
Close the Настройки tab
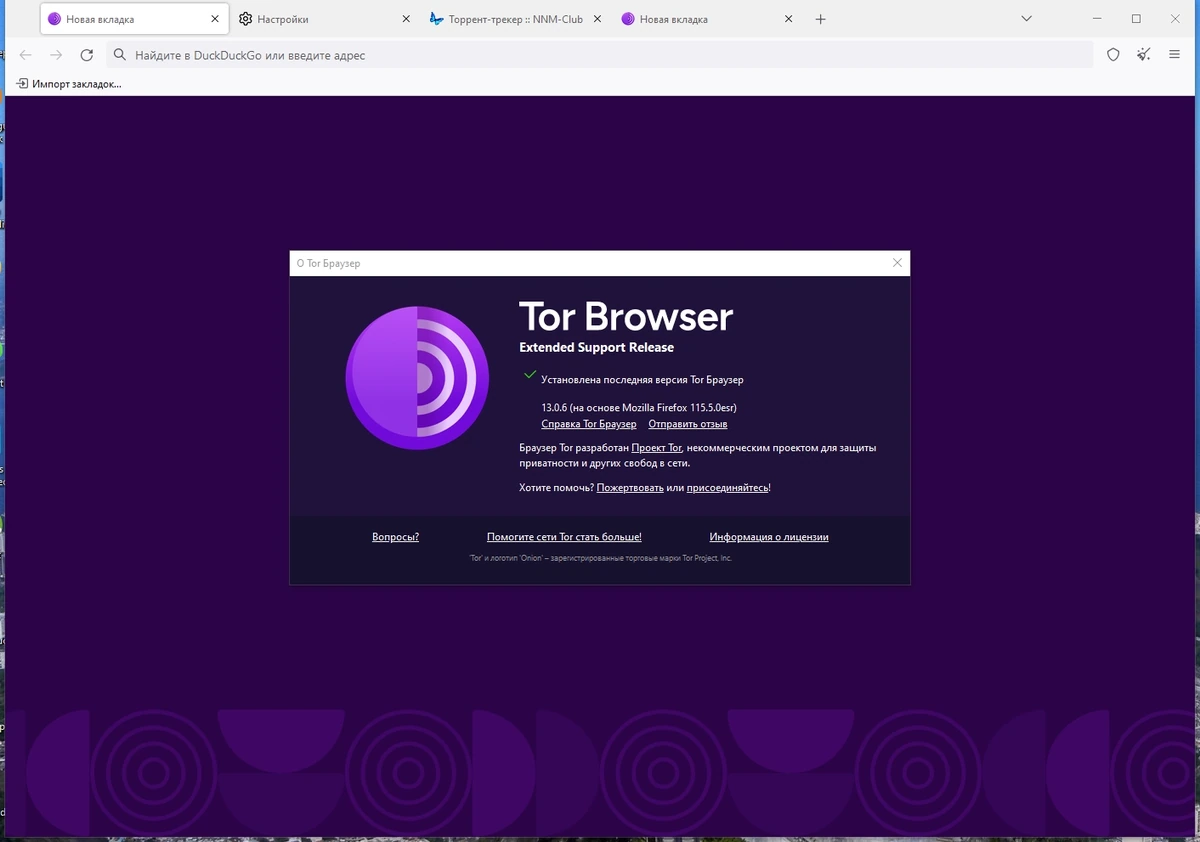click(x=406, y=19)
